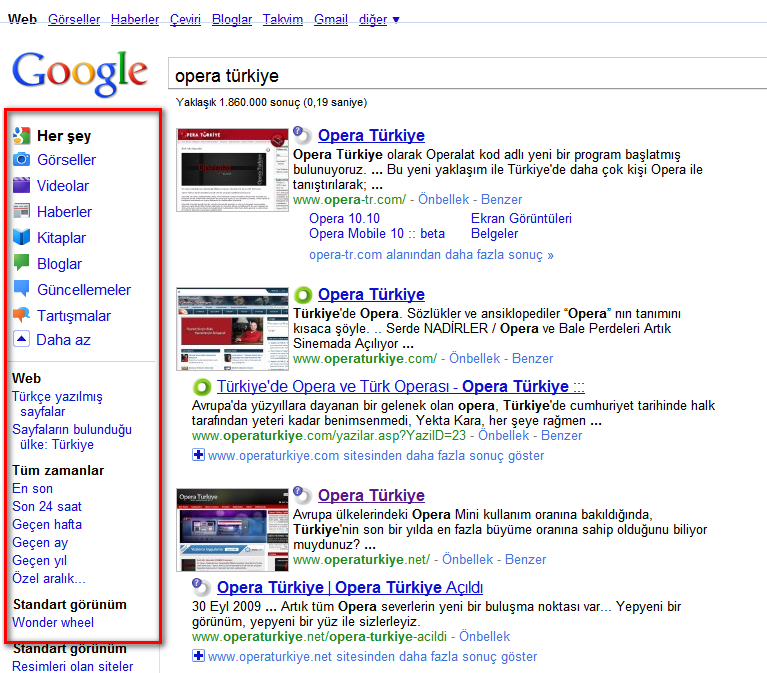This screenshot has width=767, height=673.
Task: Show more results from opera-tr.com
Action: [431, 254]
